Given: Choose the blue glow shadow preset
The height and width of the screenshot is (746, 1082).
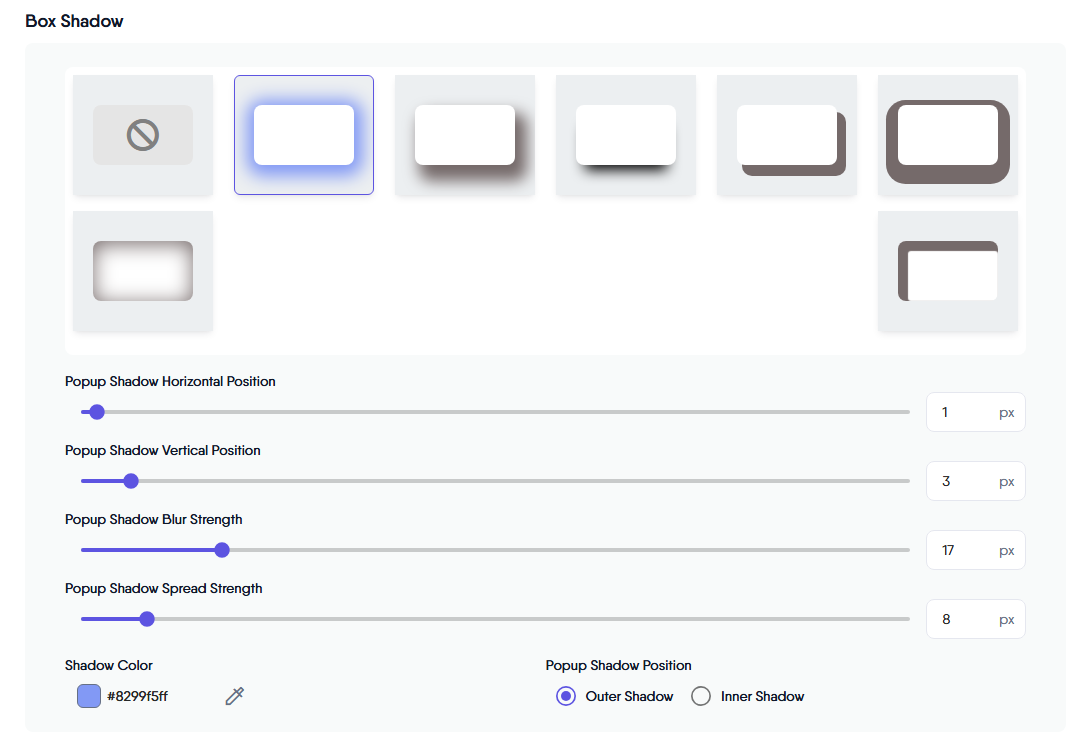Looking at the screenshot, I should coord(304,135).
